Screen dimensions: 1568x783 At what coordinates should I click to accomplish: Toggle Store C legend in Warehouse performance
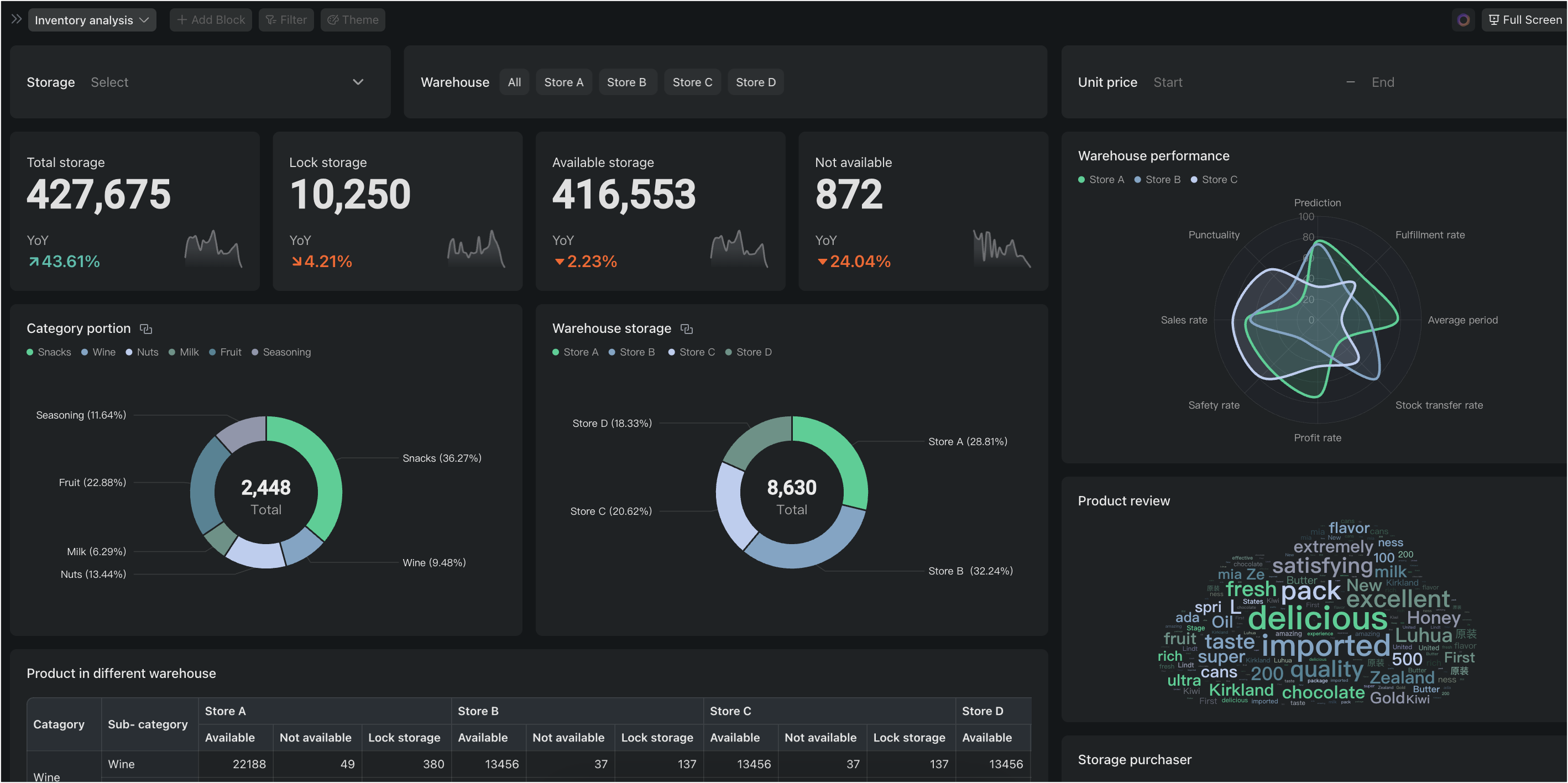pyautogui.click(x=1214, y=180)
